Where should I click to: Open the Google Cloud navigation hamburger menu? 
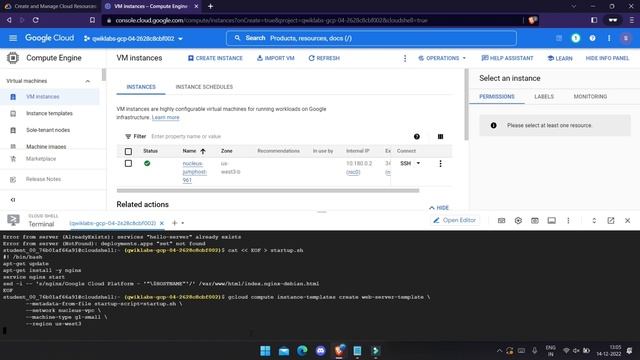tap(13, 38)
